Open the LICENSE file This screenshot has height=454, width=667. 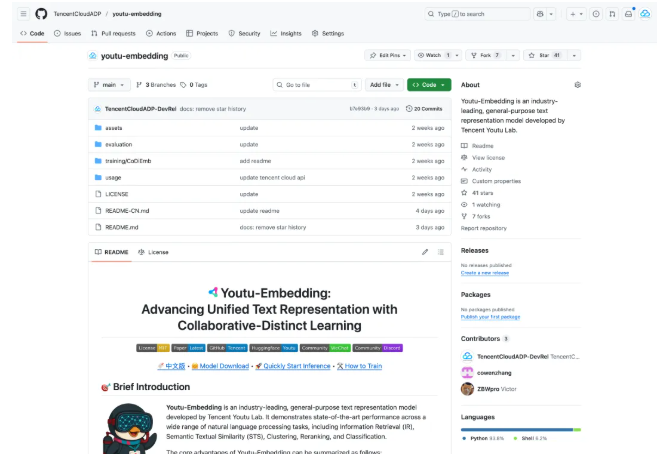coord(117,194)
